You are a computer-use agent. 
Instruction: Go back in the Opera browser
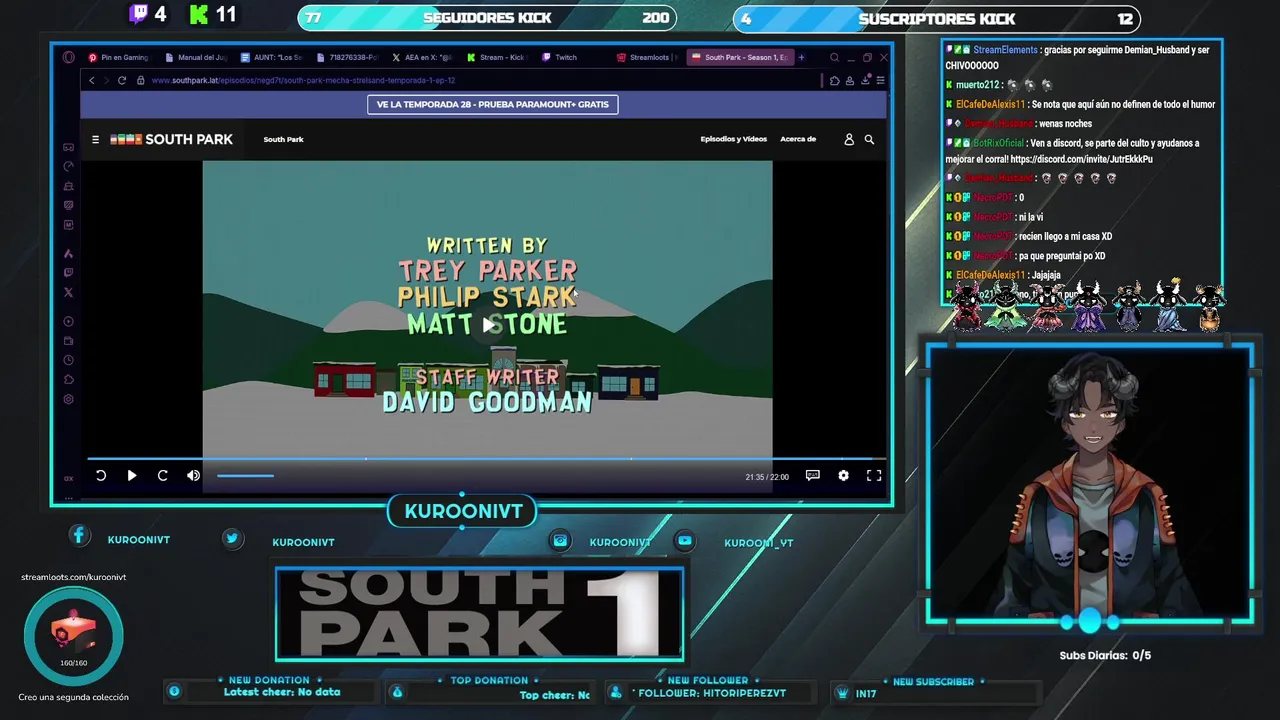(92, 80)
